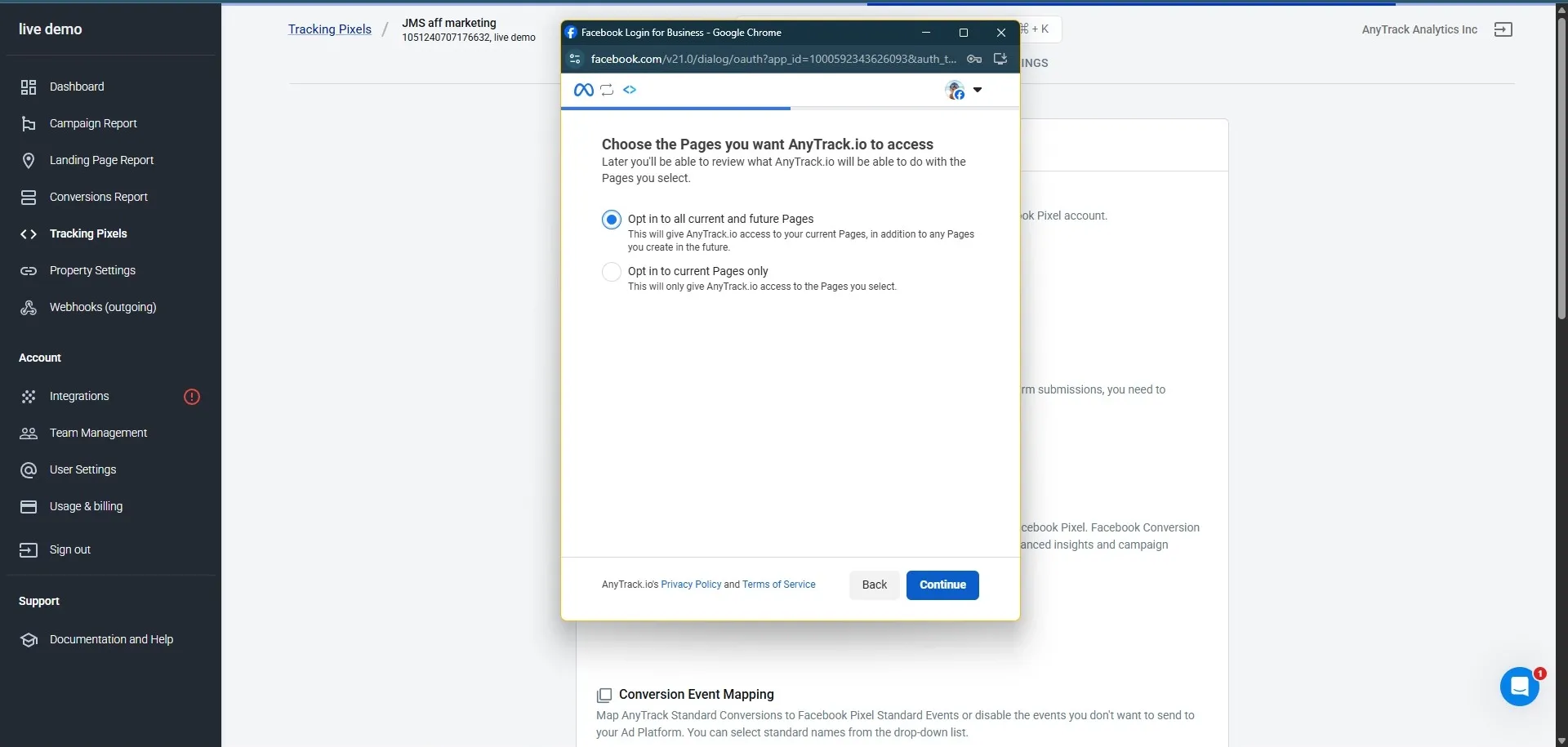
Task: Click the Facebook profile avatar
Action: point(955,90)
